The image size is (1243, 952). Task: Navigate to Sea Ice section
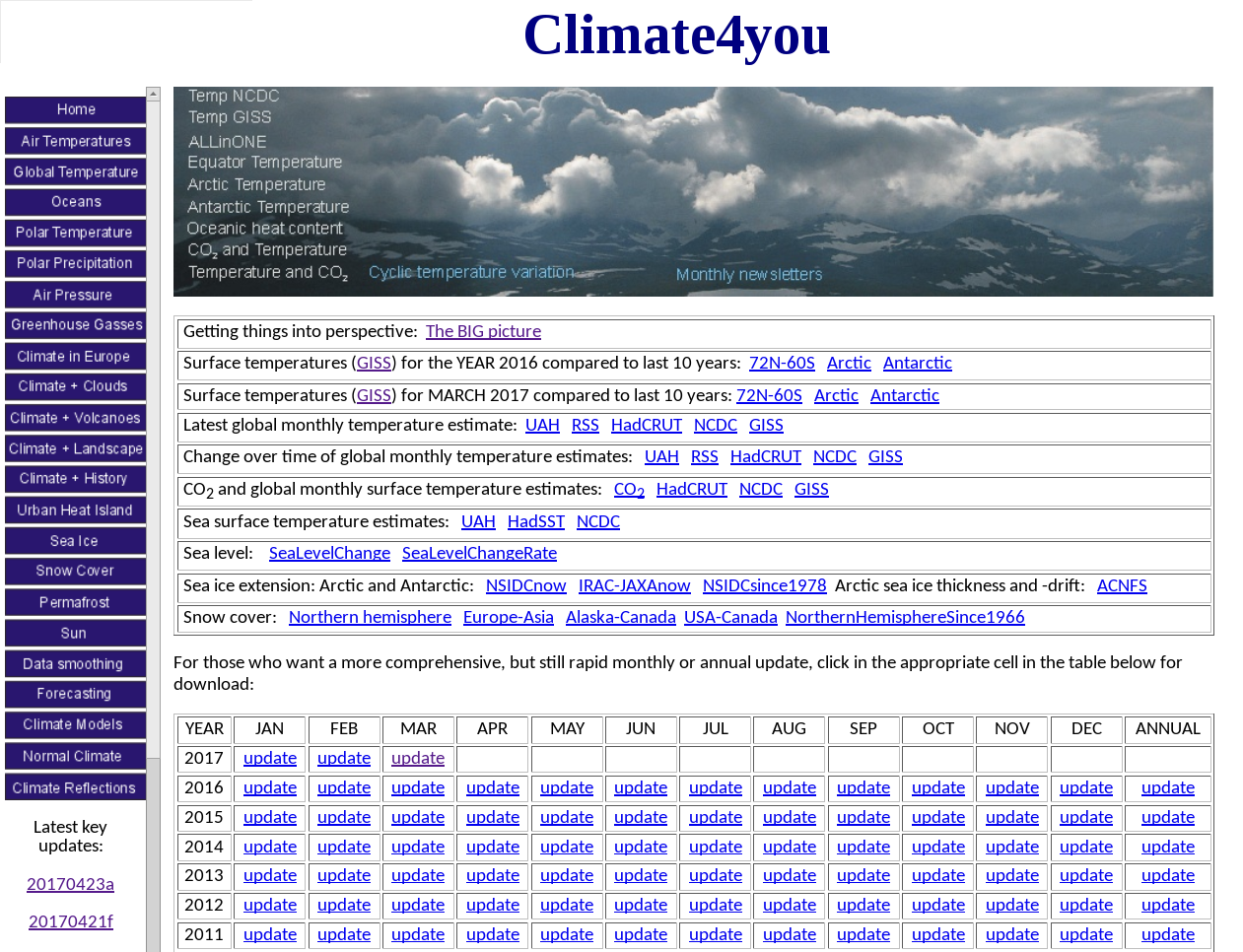point(75,541)
